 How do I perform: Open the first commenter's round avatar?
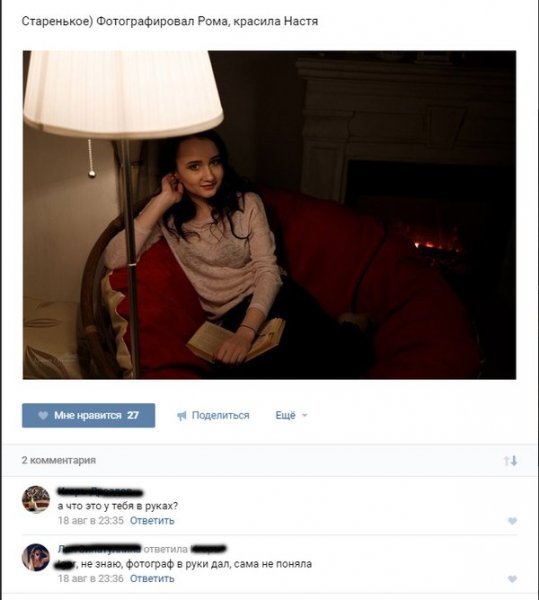tap(36, 499)
